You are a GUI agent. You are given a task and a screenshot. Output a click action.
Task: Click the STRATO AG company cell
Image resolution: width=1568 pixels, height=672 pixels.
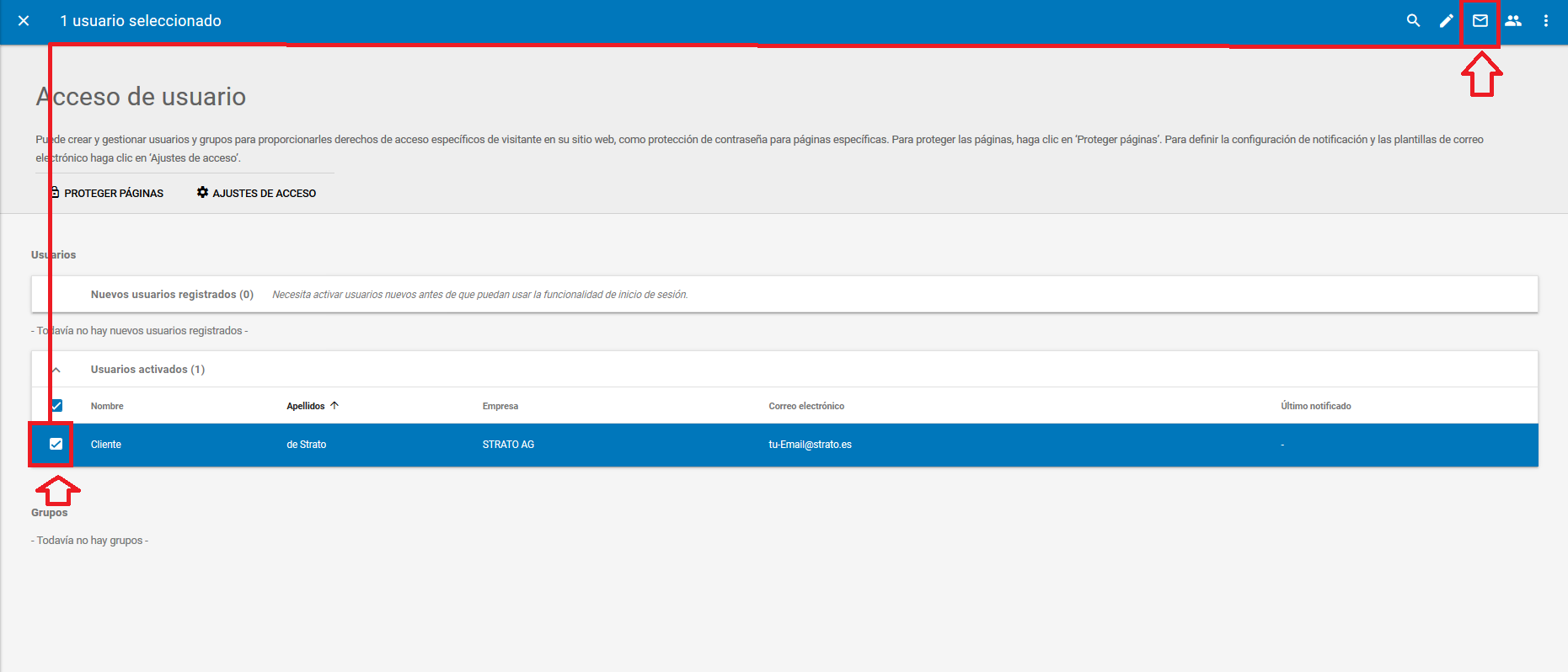tap(508, 445)
